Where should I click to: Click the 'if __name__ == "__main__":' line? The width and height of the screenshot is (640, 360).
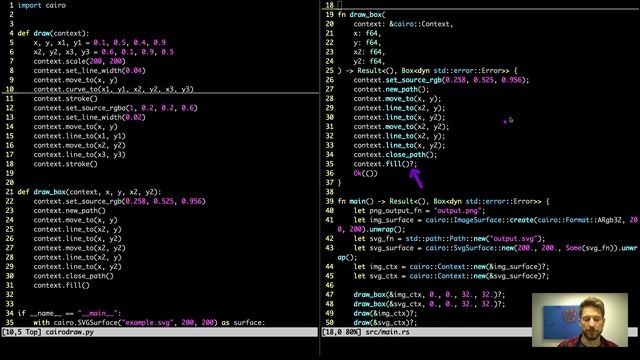click(69, 313)
